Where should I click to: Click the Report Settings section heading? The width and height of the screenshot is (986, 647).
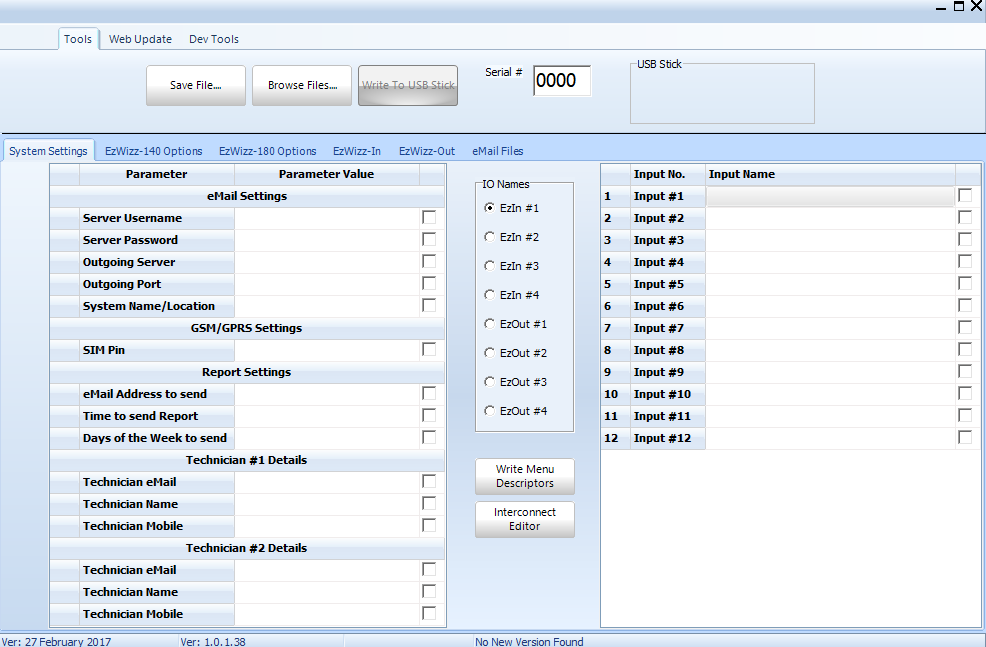tap(246, 372)
